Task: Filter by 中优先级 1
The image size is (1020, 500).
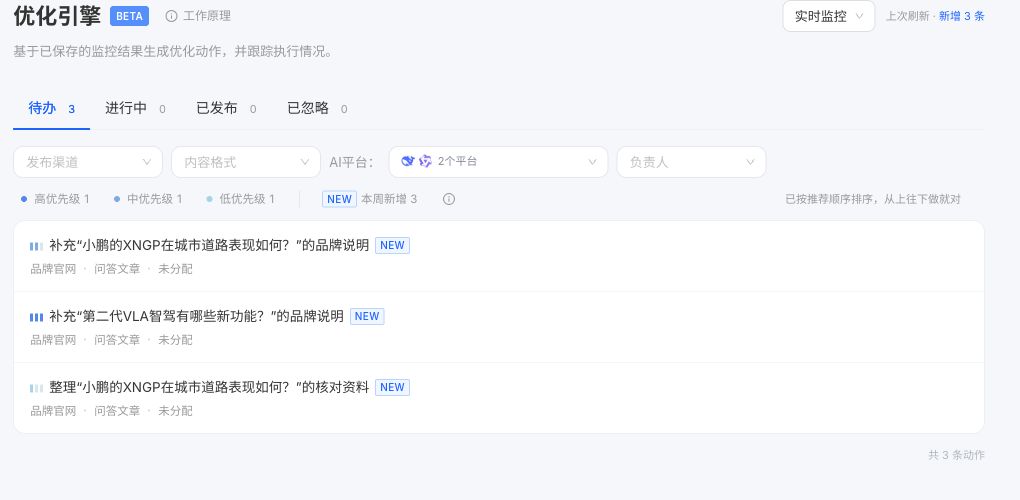Action: [148, 199]
